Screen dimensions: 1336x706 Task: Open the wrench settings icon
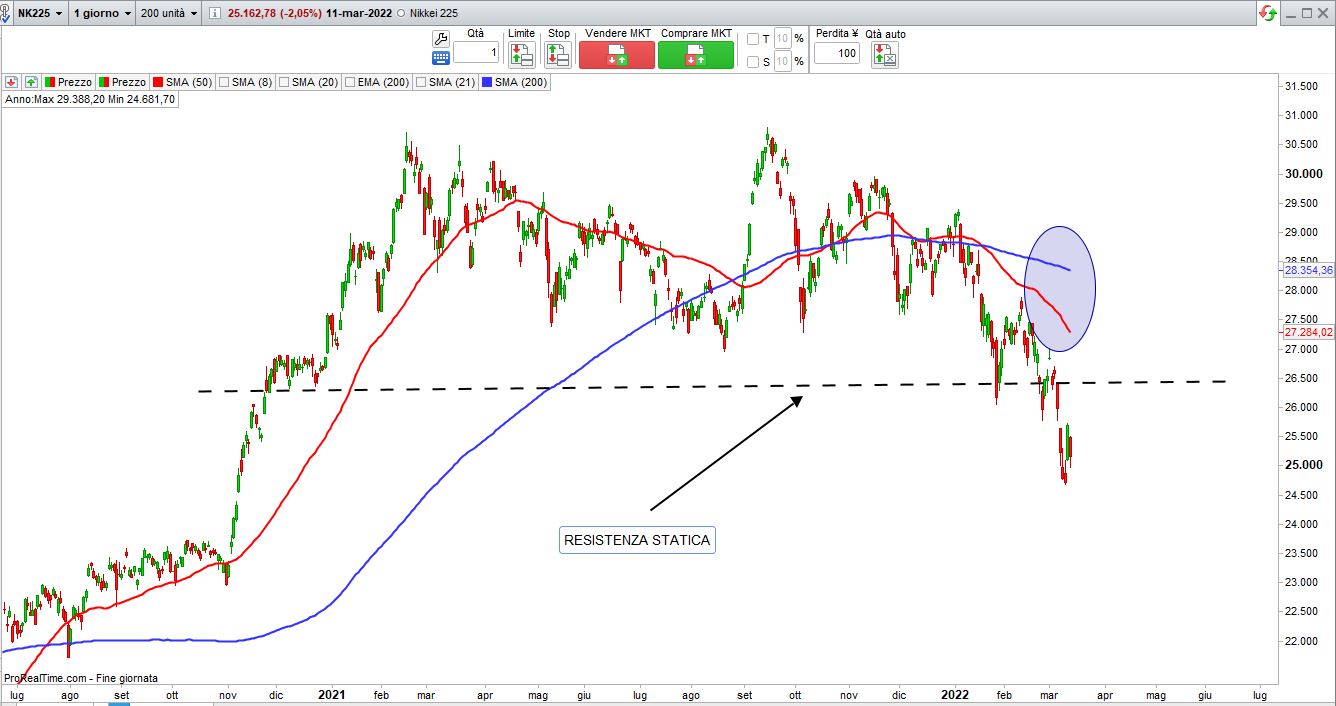pyautogui.click(x=440, y=38)
